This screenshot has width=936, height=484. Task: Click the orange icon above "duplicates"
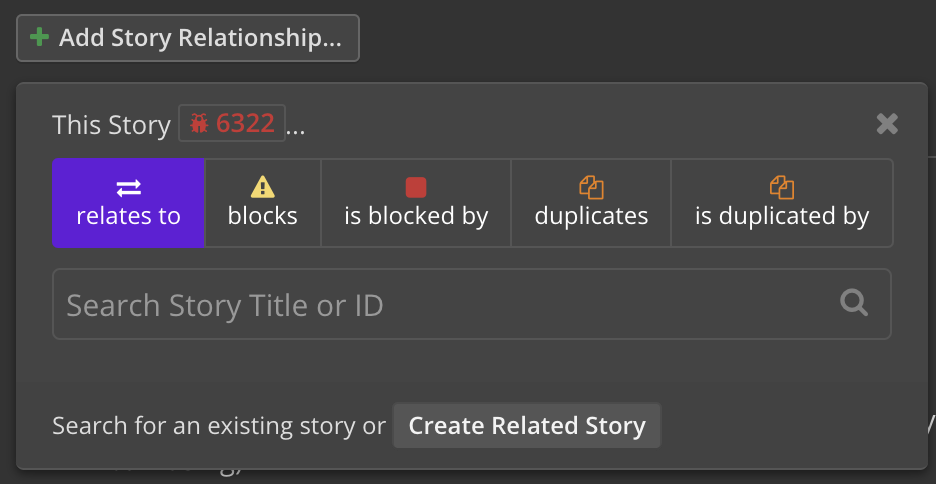click(x=591, y=187)
